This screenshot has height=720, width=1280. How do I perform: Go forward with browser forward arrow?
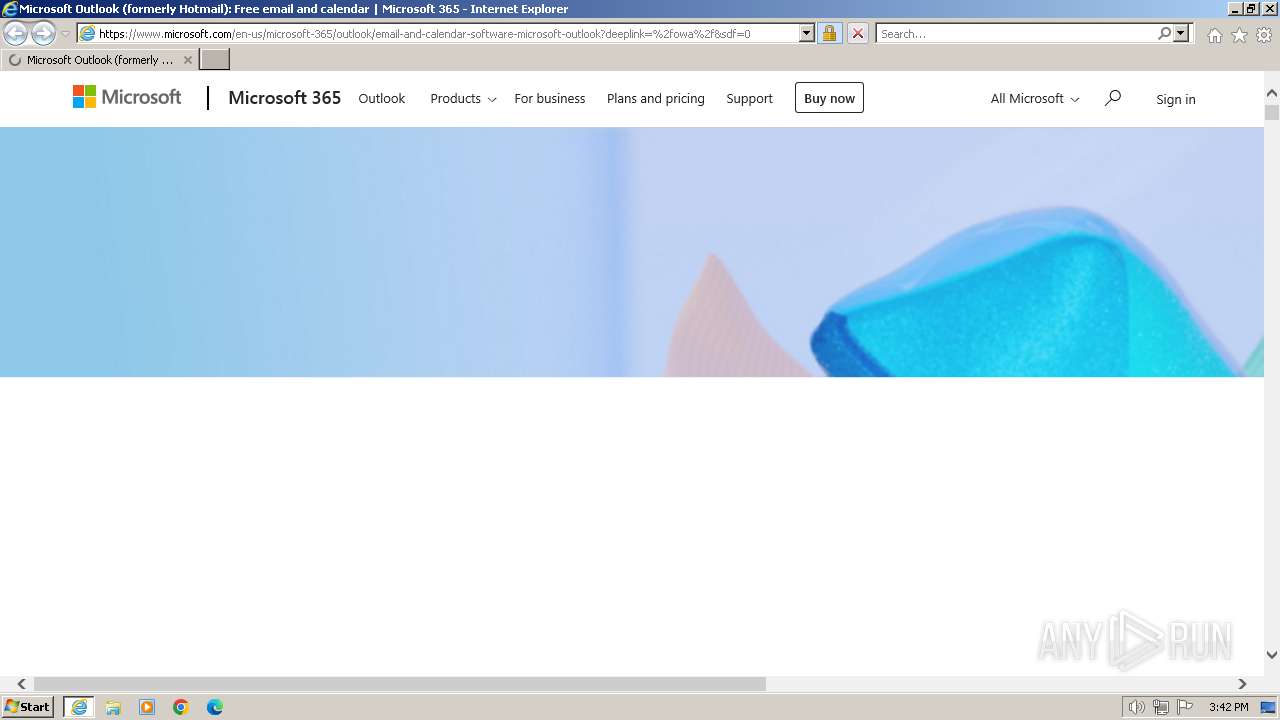click(x=43, y=33)
